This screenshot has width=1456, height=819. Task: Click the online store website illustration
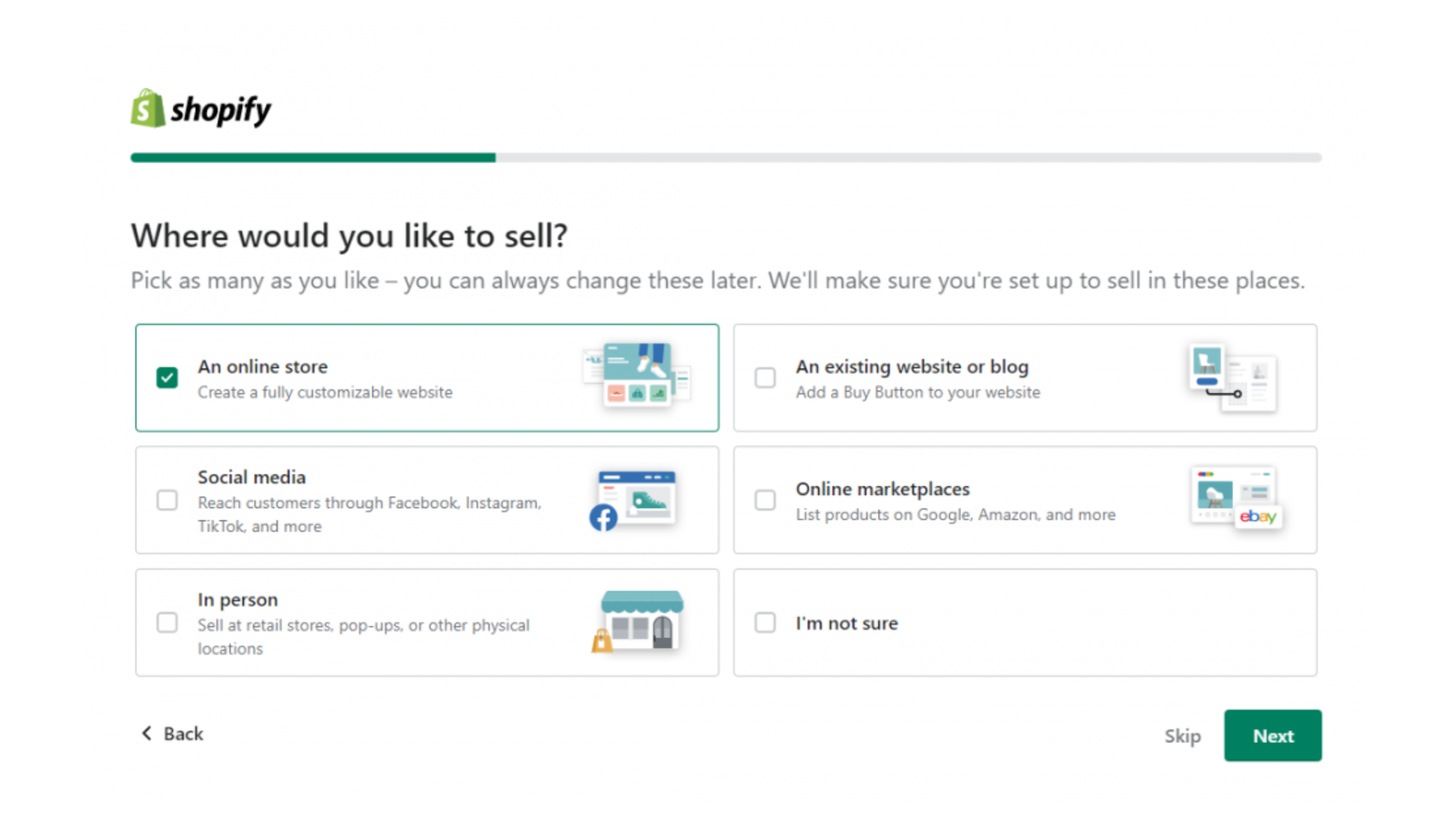point(636,375)
